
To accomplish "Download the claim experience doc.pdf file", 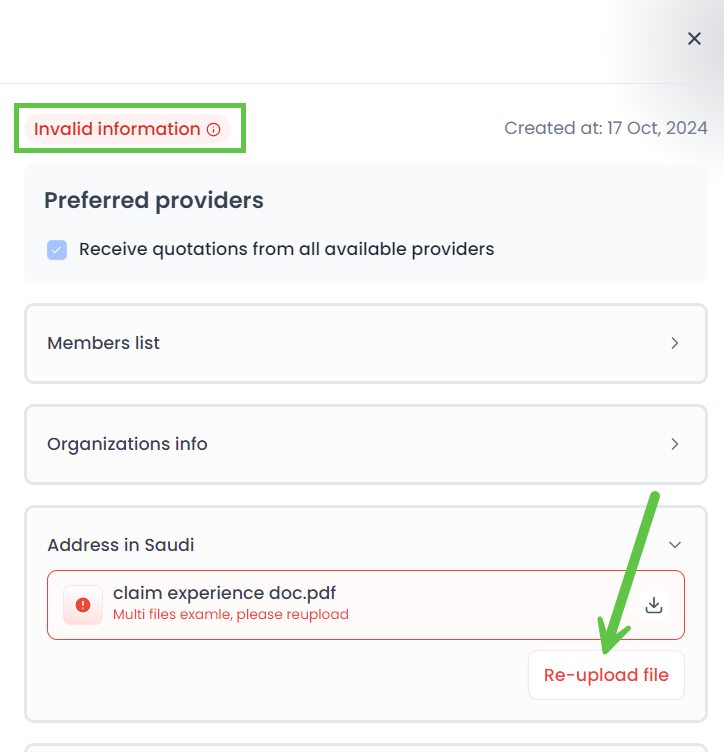I will (654, 605).
